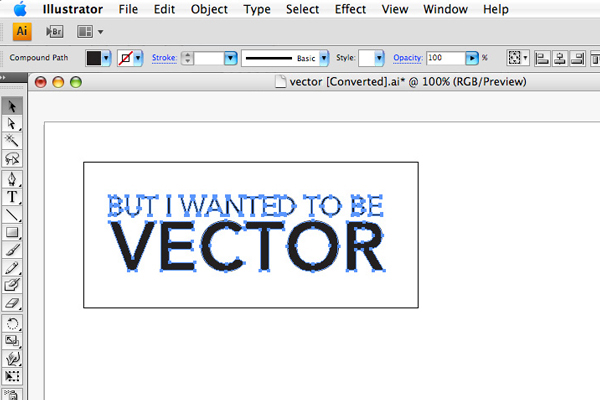This screenshot has width=600, height=400.
Task: Open the stroke color dropdown
Action: click(138, 58)
